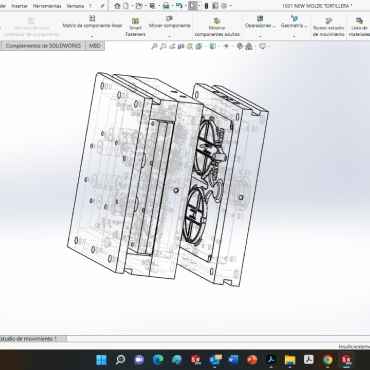Expand the Mover componente dropdown arrow
The height and width of the screenshot is (370, 370).
tap(170, 36)
